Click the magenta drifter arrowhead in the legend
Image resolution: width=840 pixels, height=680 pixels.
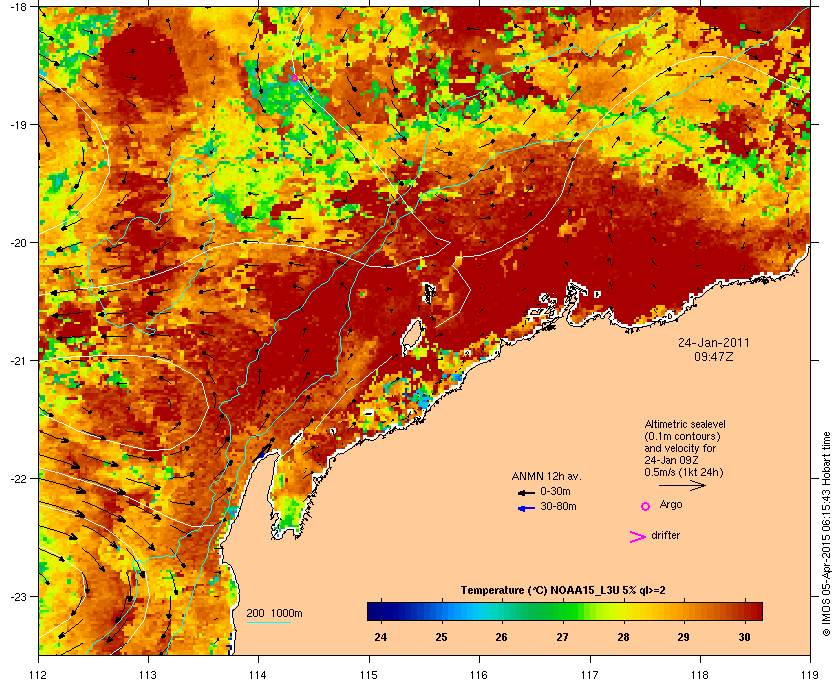637,537
